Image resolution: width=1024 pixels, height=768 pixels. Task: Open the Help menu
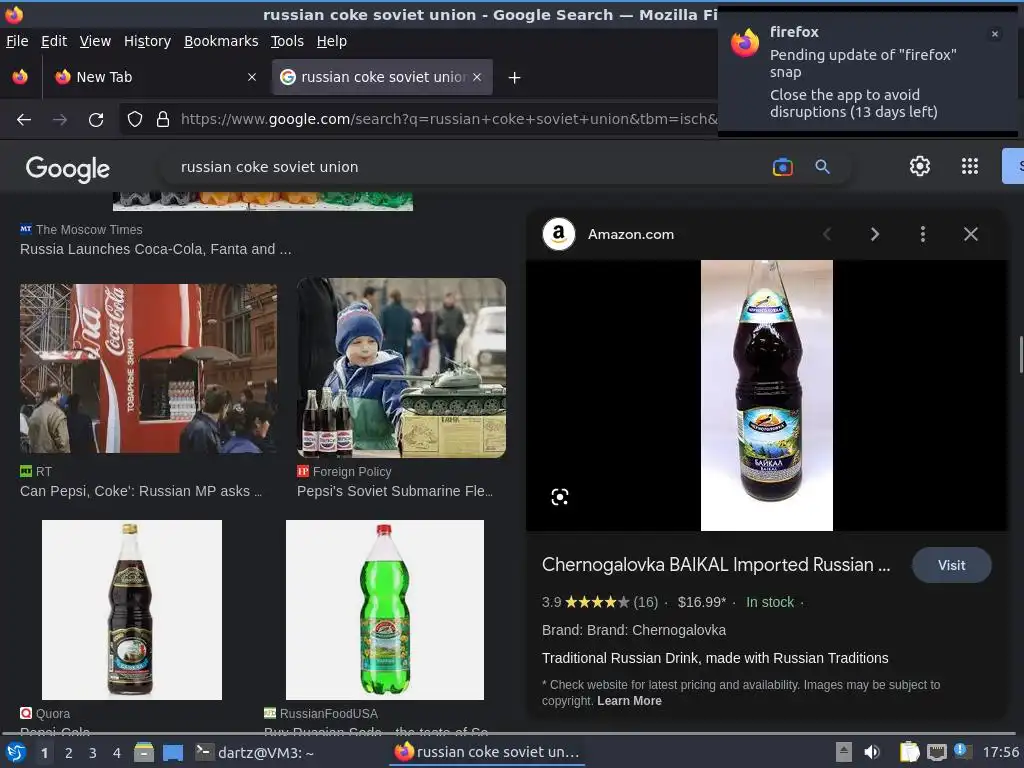pyautogui.click(x=332, y=41)
